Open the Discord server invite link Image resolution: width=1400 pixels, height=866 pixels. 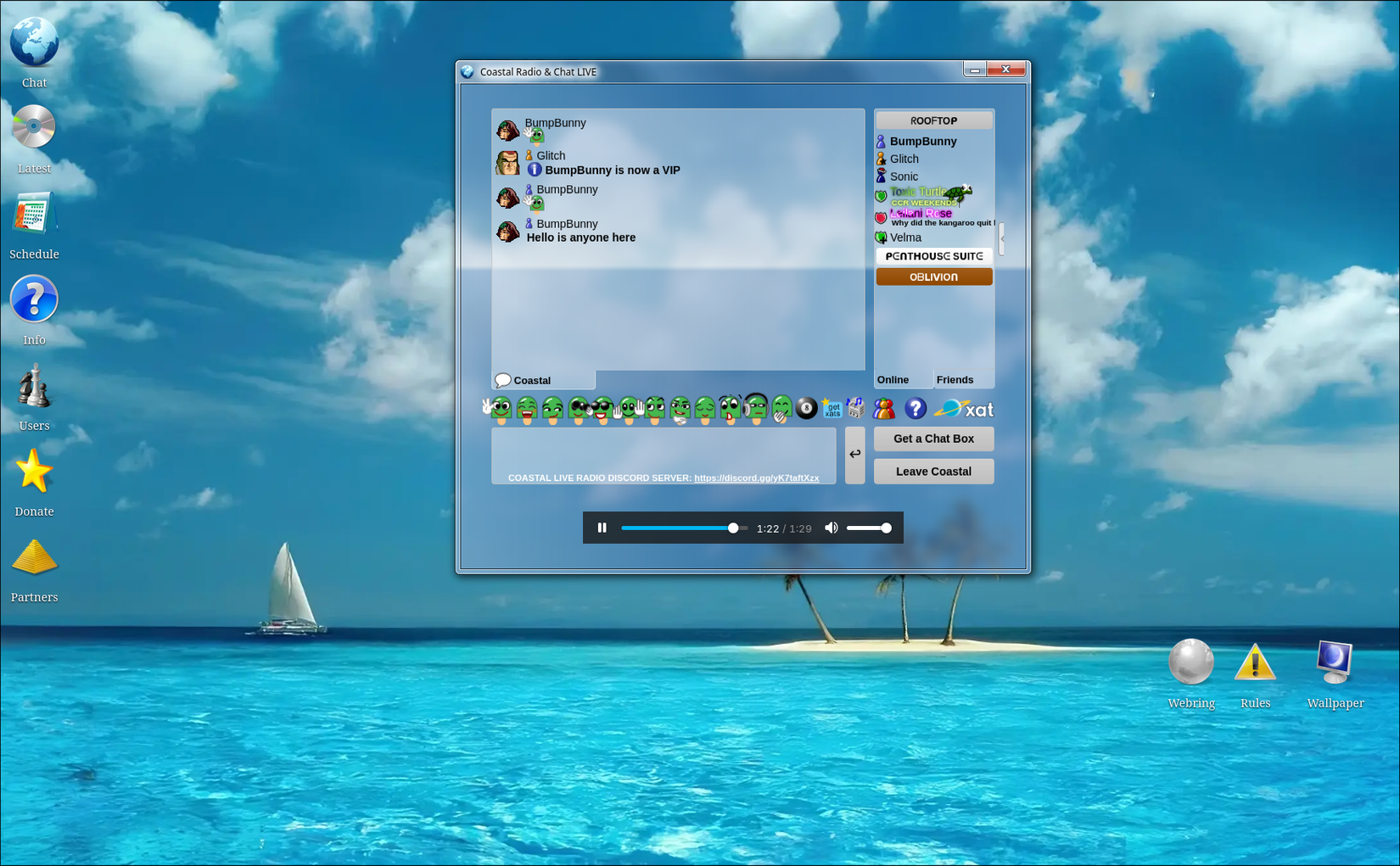coord(757,478)
